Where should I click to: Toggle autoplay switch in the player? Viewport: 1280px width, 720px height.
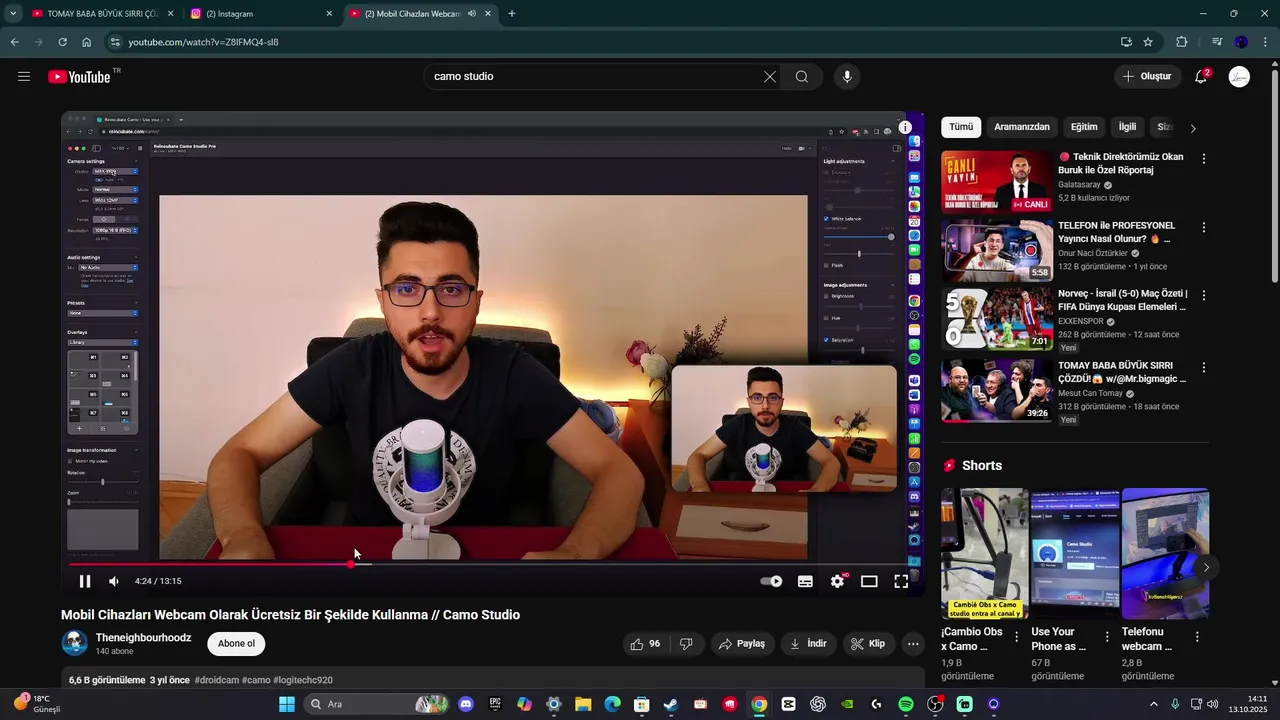(771, 581)
